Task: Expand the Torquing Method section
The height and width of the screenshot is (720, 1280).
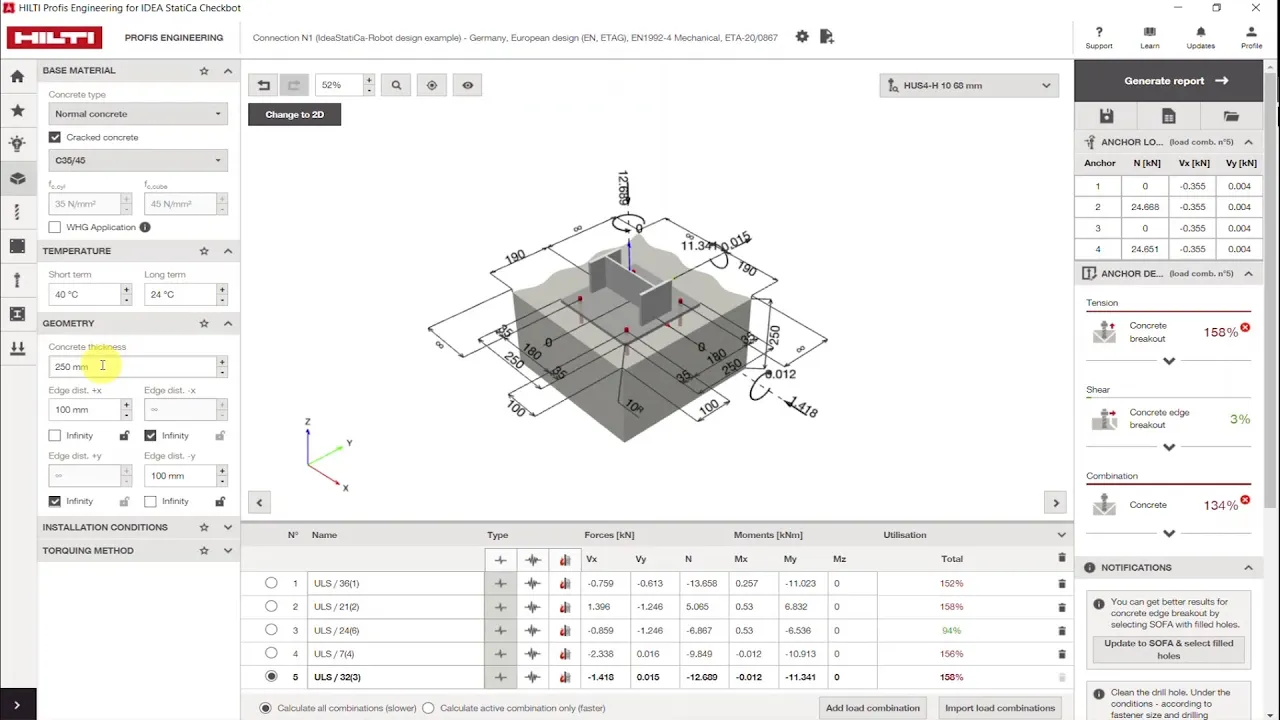Action: [138, 550]
